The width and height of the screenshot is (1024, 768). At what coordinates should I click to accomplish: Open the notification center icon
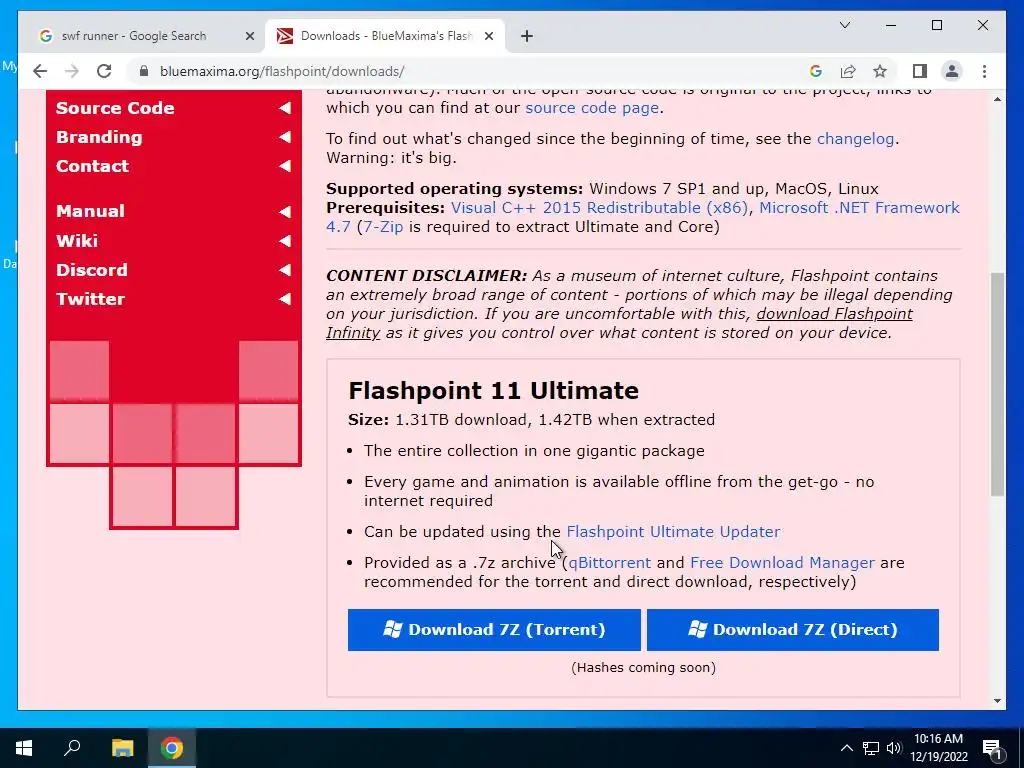point(992,748)
